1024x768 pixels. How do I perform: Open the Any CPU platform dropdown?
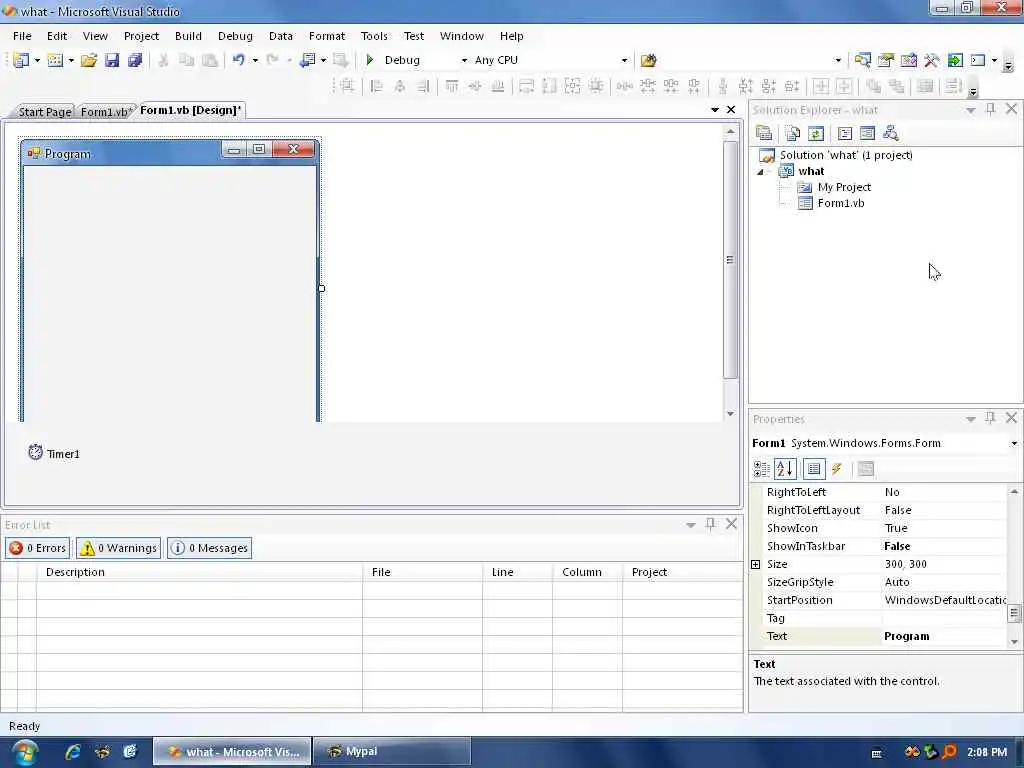(x=624, y=60)
